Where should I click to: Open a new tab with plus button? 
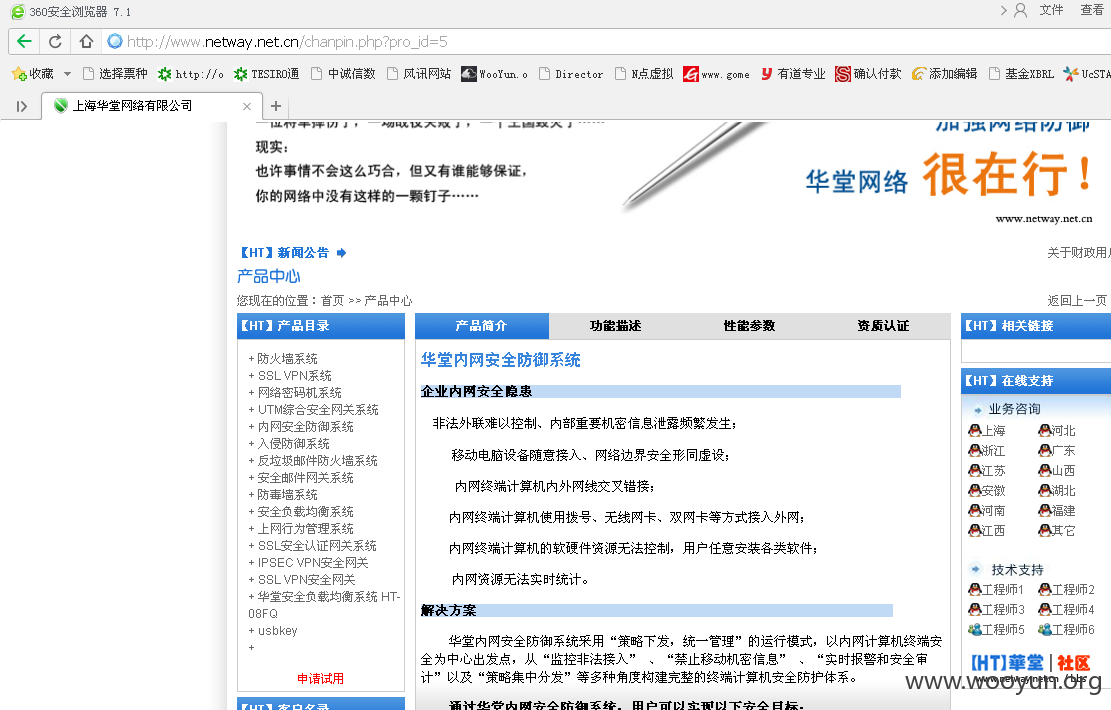coord(276,106)
